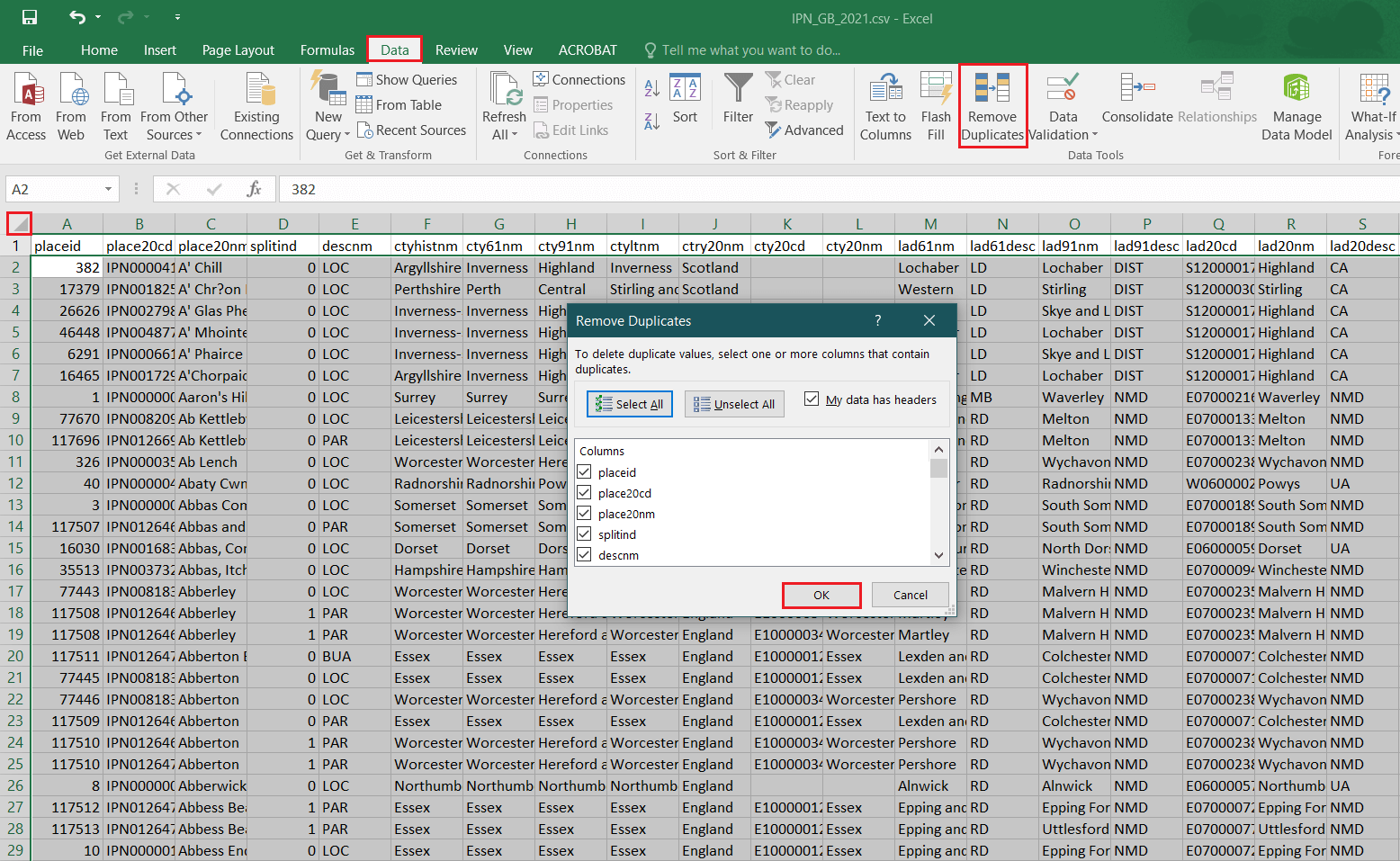Expand the Undo history dropdown arrow
Image resolution: width=1400 pixels, height=861 pixels.
[98, 17]
